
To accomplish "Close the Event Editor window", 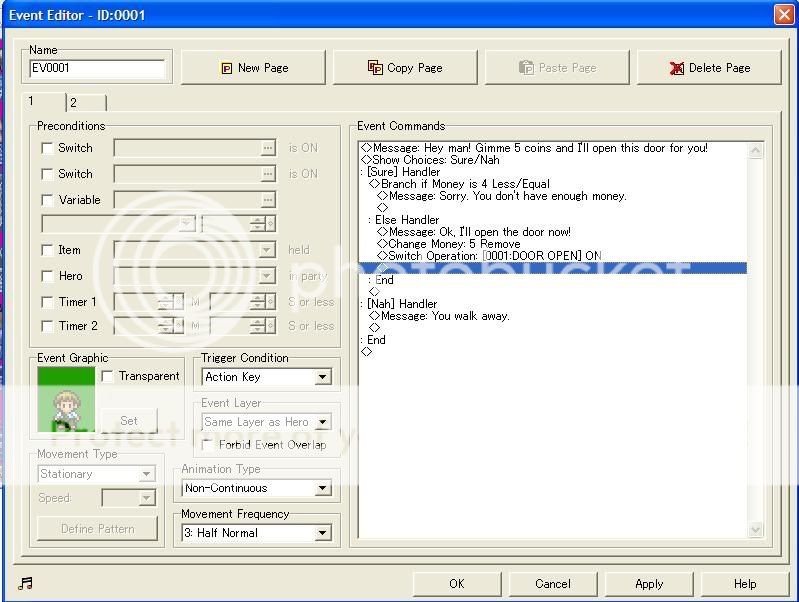I will 783,14.
